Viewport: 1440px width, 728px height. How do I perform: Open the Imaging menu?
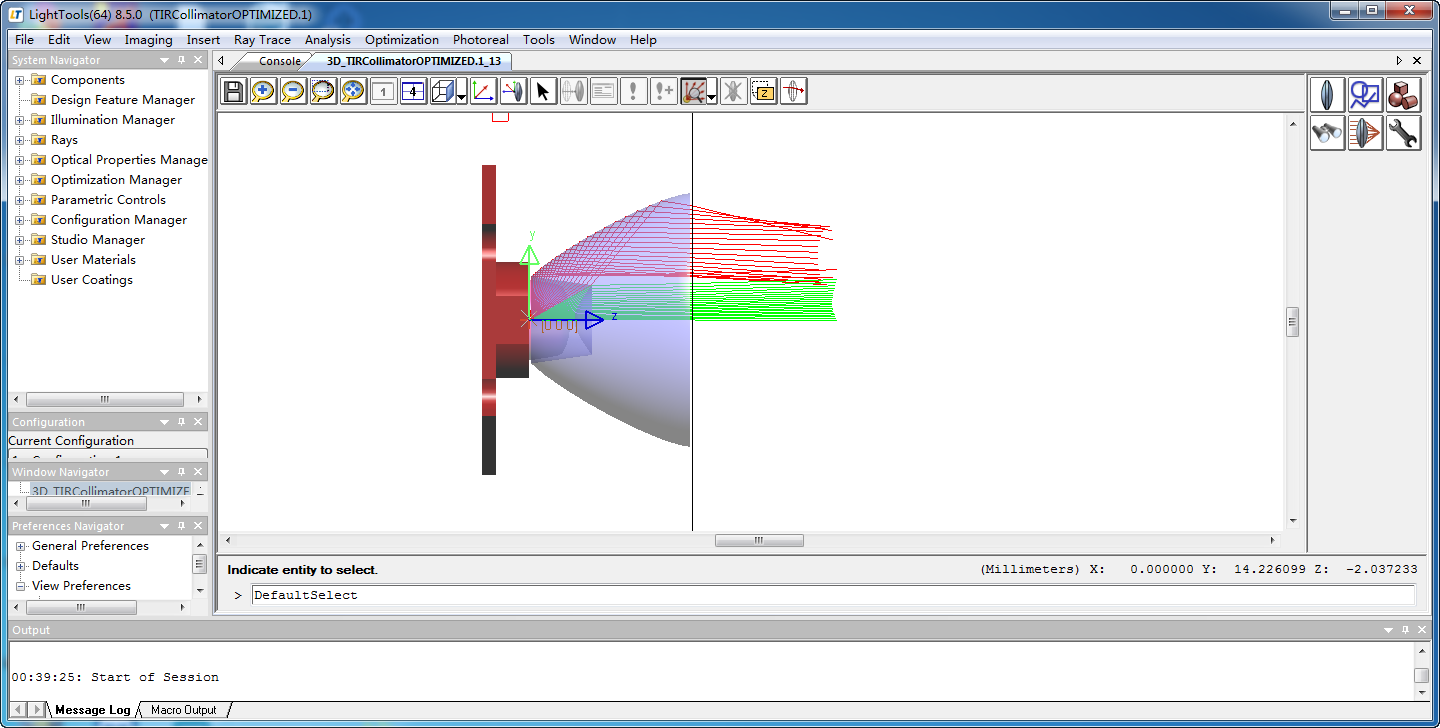tap(148, 40)
